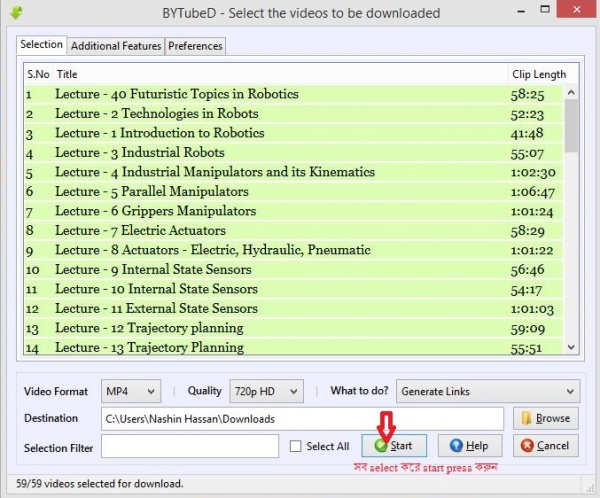Select row Lecture - 1 Introduction to Robotics
Viewport: 600px width, 498px height.
pyautogui.click(x=293, y=133)
